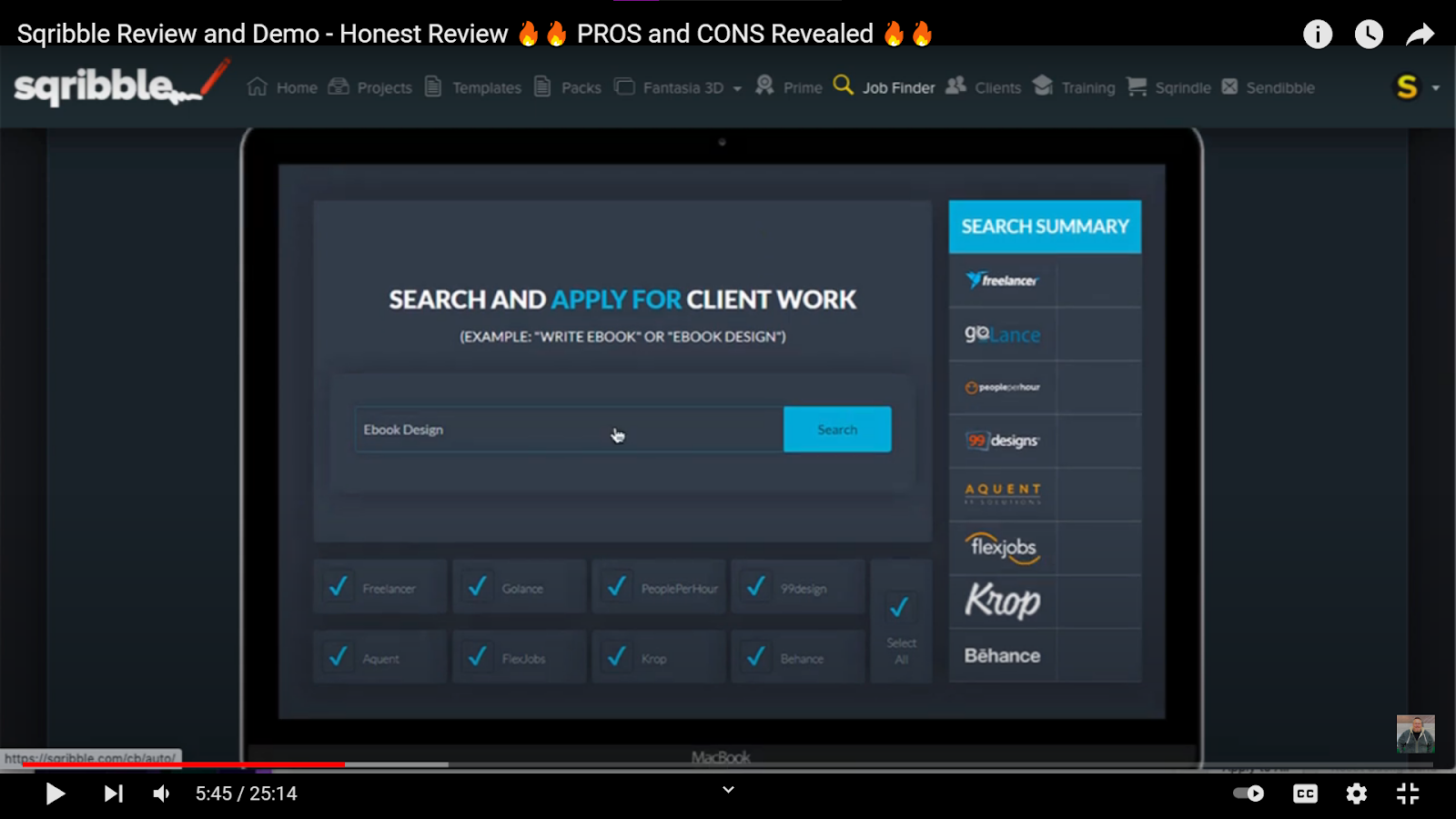
Task: Show video info card icon
Action: [1318, 35]
